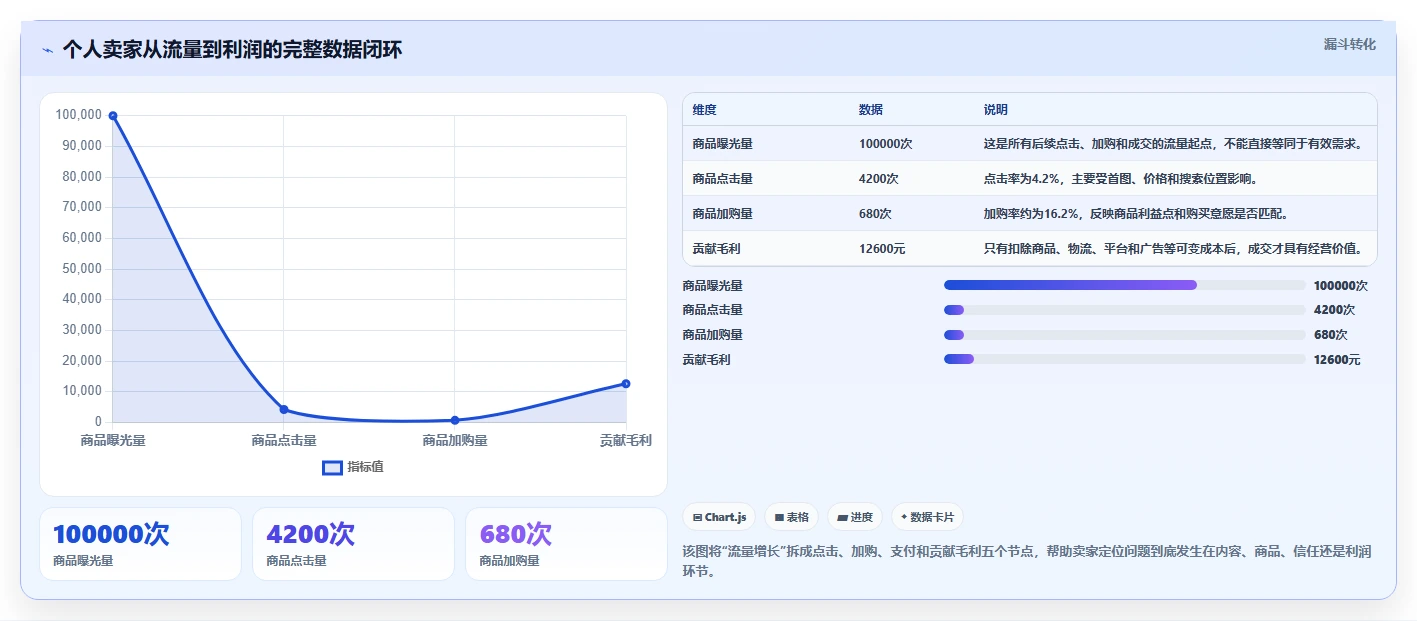Click the 商品加购量 x-axis label
The width and height of the screenshot is (1417, 621).
click(455, 440)
